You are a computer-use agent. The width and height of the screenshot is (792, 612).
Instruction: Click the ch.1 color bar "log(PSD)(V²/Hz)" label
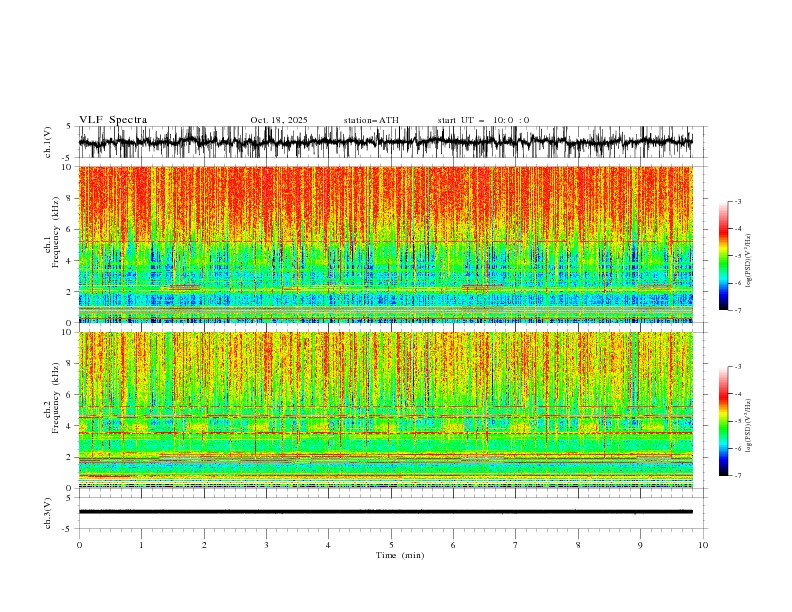click(x=749, y=261)
